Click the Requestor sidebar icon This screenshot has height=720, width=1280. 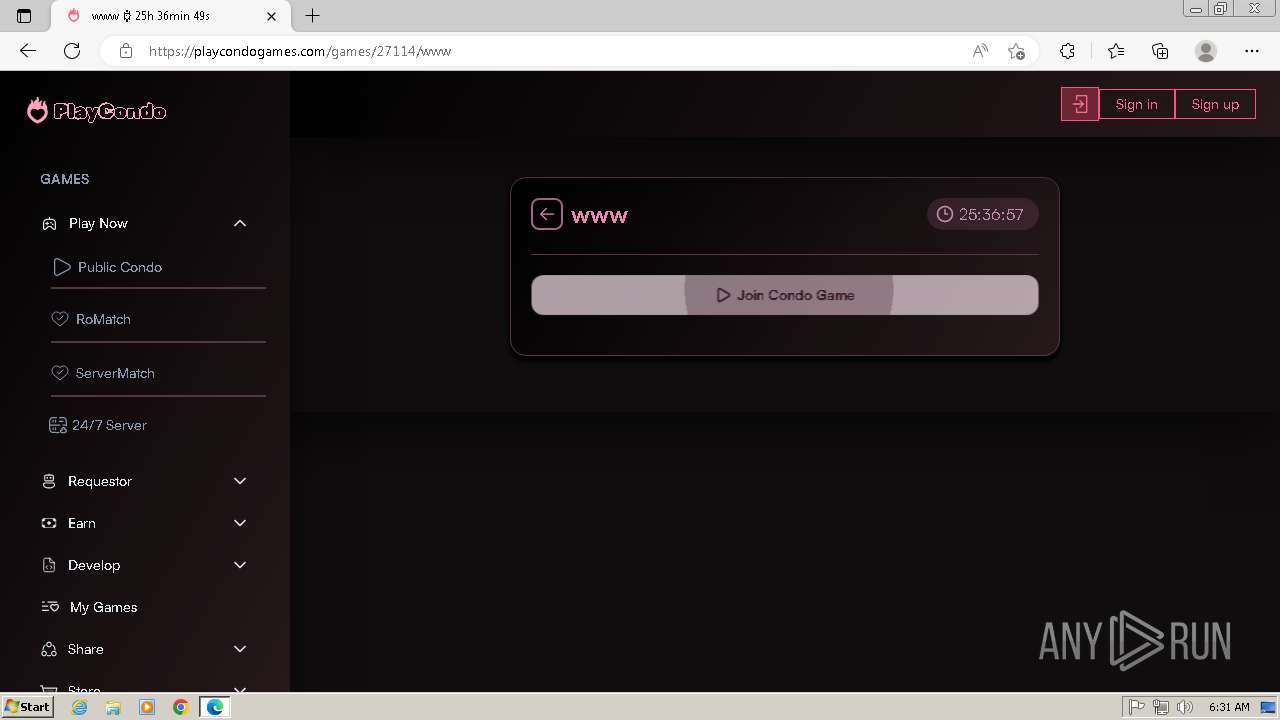coord(49,481)
